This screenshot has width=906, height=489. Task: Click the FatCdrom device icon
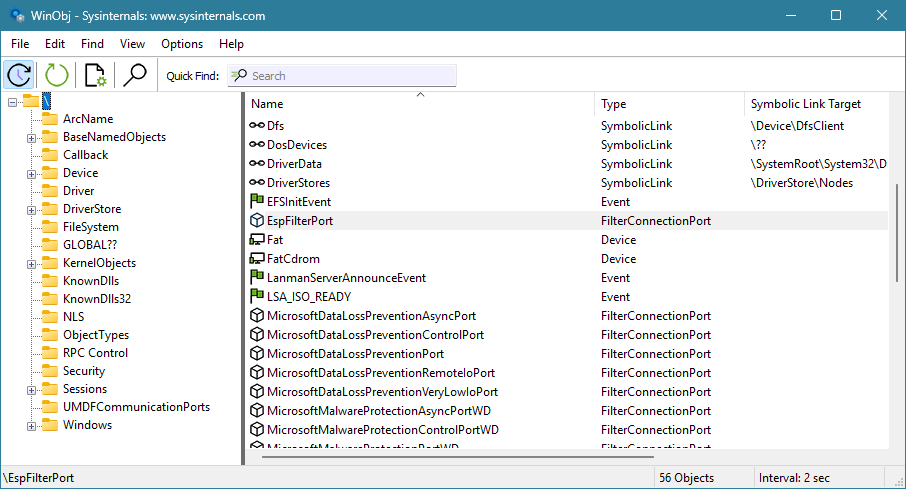(x=257, y=258)
